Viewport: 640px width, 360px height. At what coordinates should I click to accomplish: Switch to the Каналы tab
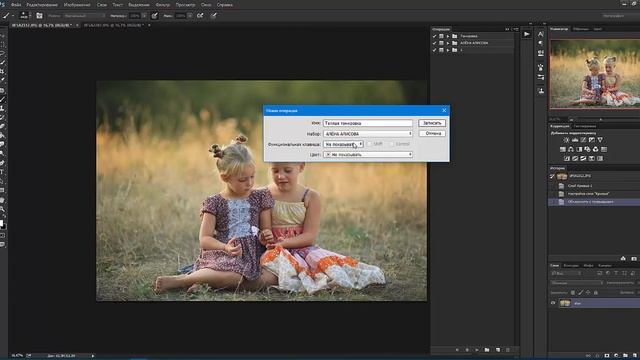[x=605, y=266]
